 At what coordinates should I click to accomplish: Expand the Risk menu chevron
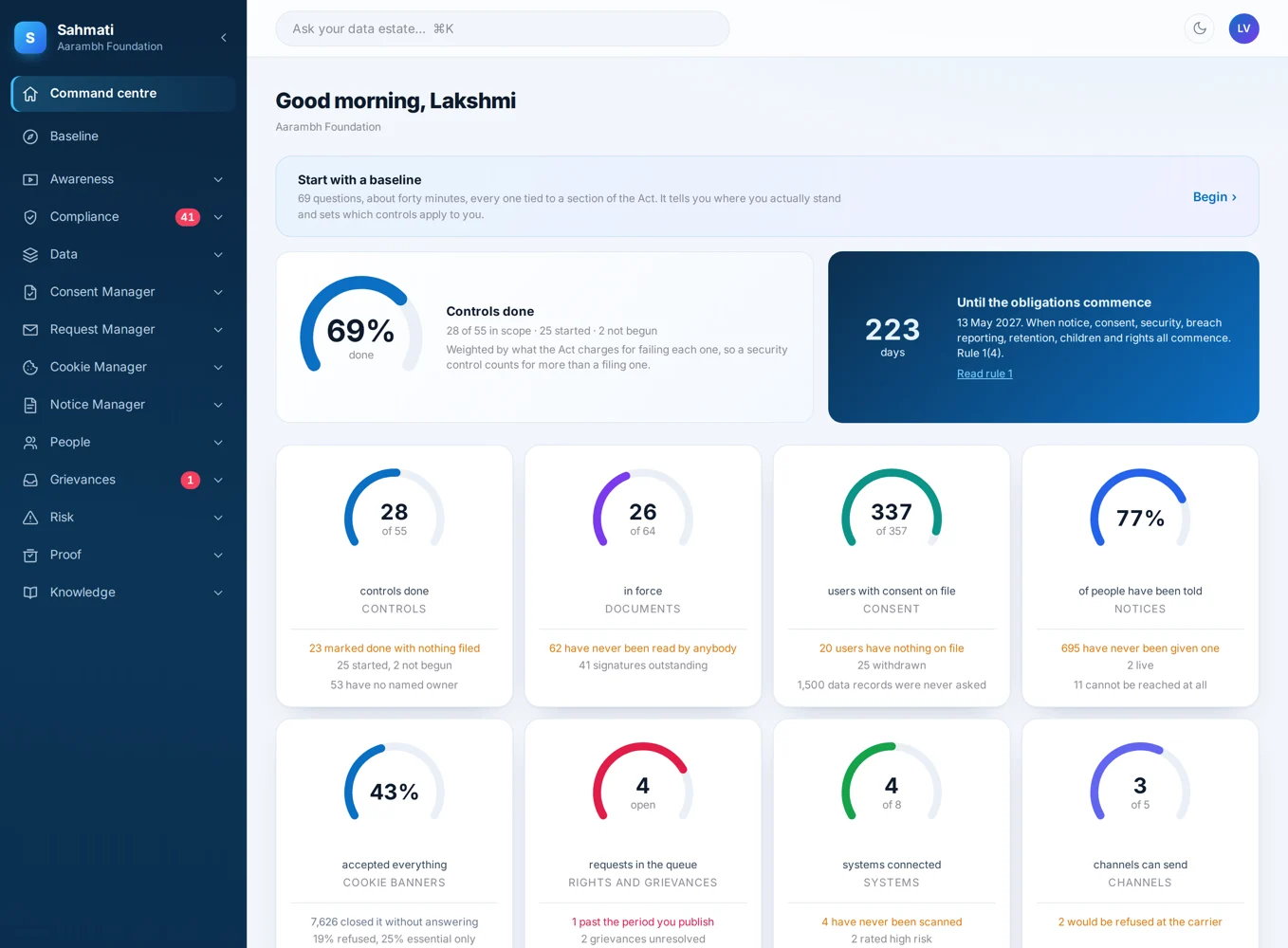(218, 518)
